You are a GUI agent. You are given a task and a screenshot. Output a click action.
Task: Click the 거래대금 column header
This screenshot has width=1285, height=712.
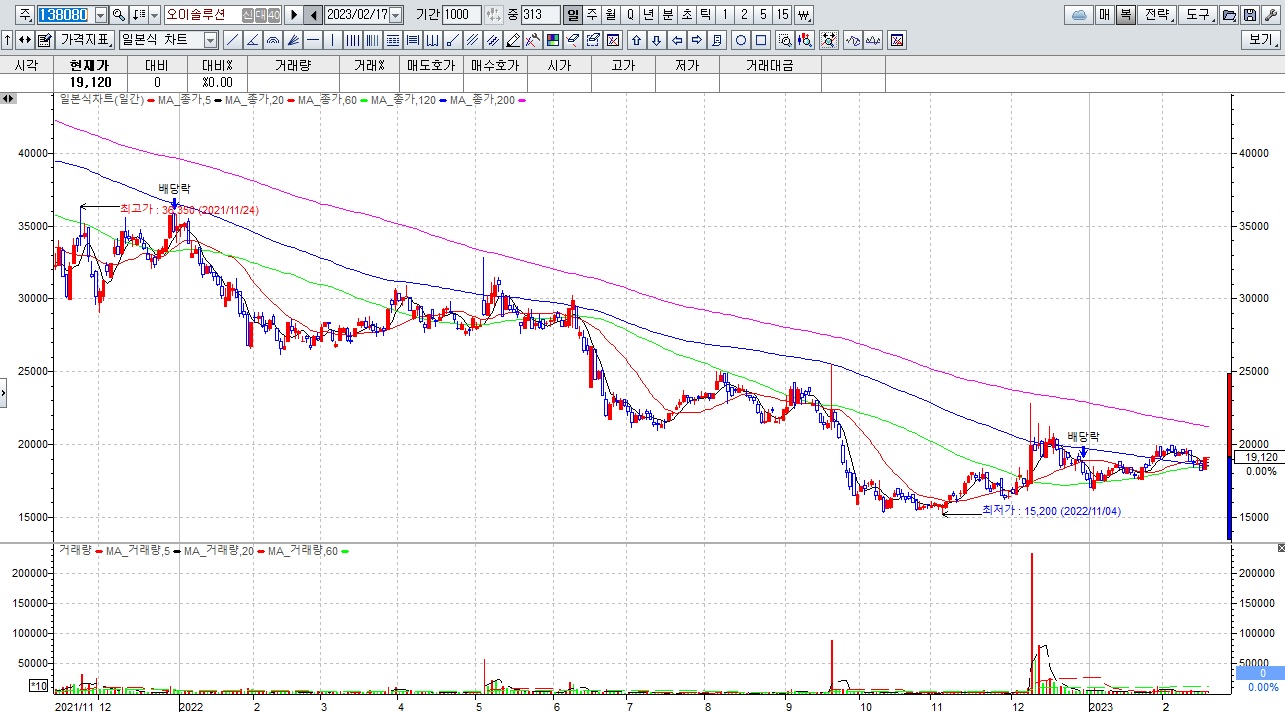click(x=770, y=65)
